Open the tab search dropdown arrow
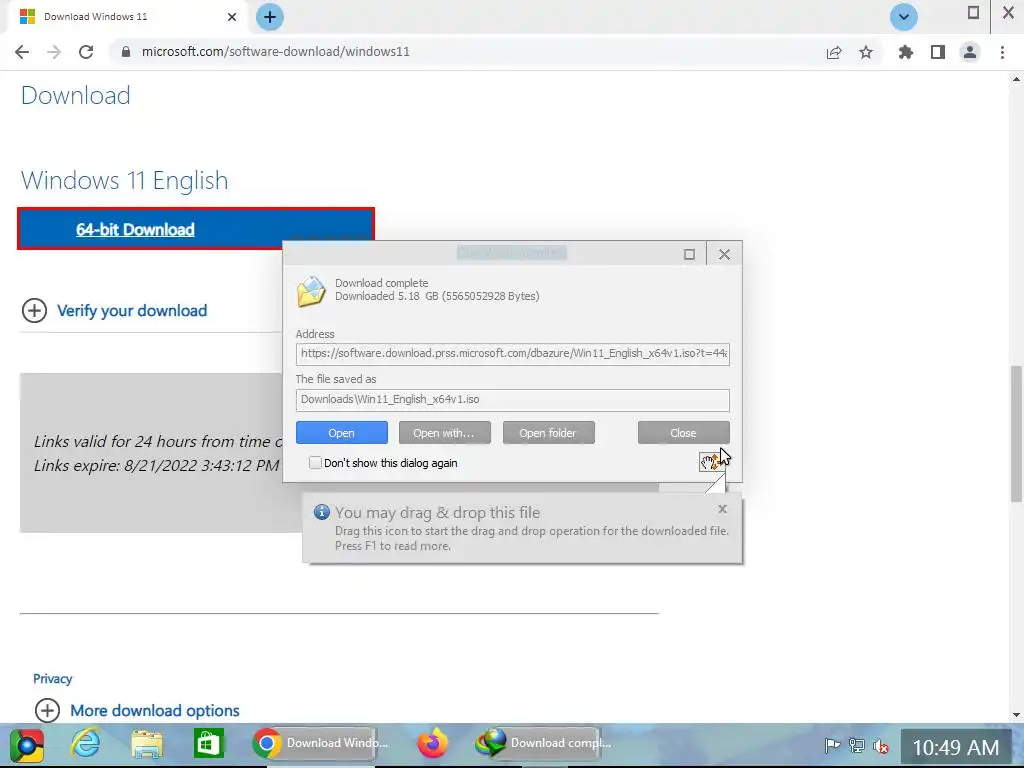The height and width of the screenshot is (768, 1024). [904, 17]
